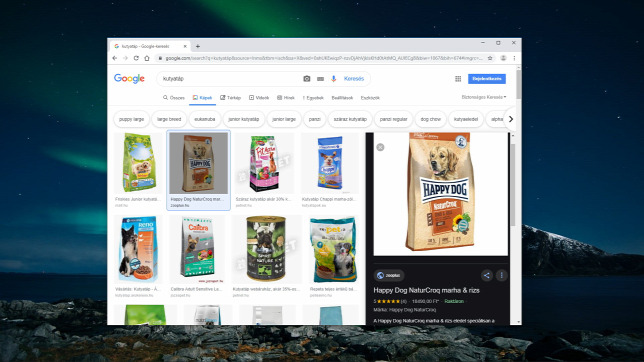Open the Calibra dog food thumbnail
Image resolution: width=644 pixels, height=362 pixels.
pyautogui.click(x=198, y=248)
